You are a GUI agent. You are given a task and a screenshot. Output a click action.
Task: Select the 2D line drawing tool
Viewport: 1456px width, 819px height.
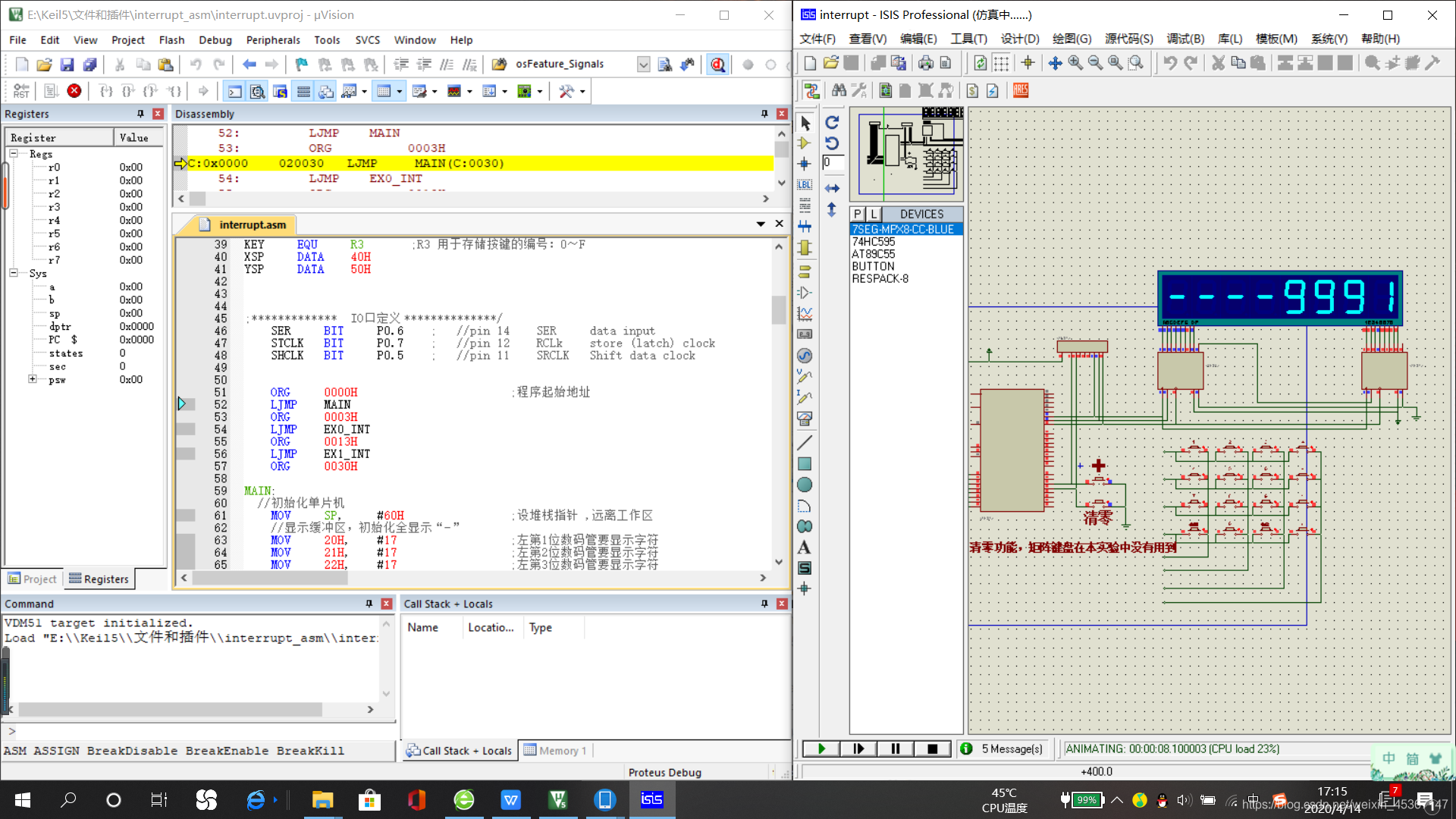805,443
